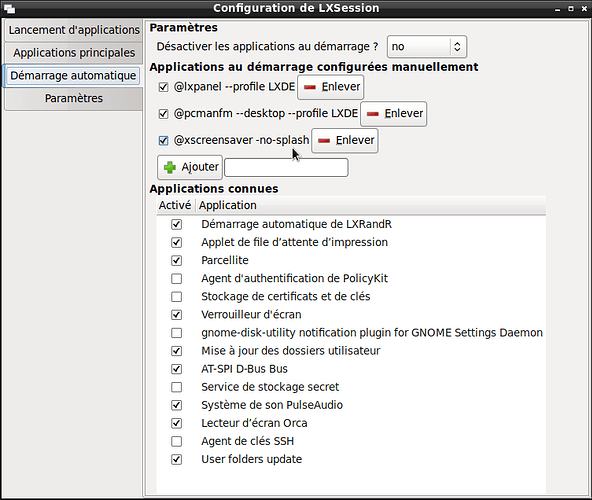Click 'Démarrage automatique de LXRandR' row label

pos(296,224)
